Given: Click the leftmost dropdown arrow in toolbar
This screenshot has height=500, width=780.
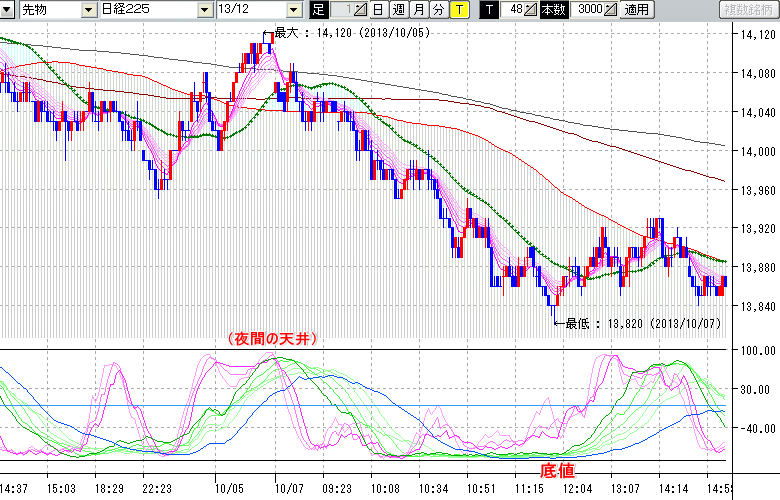Looking at the screenshot, I should click(x=8, y=10).
